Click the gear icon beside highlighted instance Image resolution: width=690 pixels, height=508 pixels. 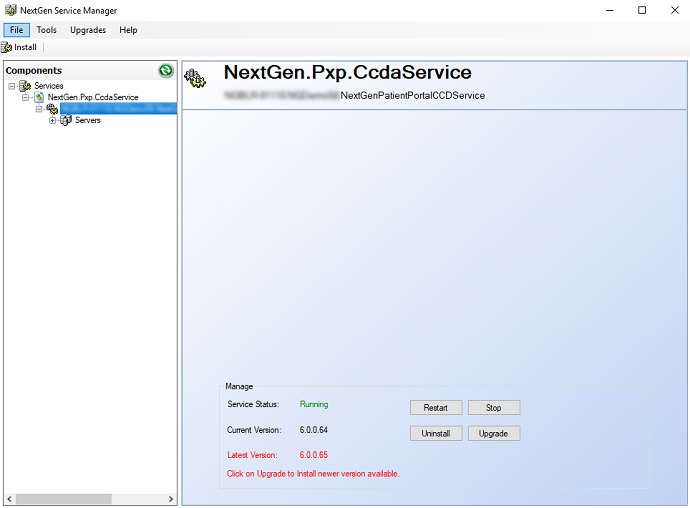click(52, 108)
